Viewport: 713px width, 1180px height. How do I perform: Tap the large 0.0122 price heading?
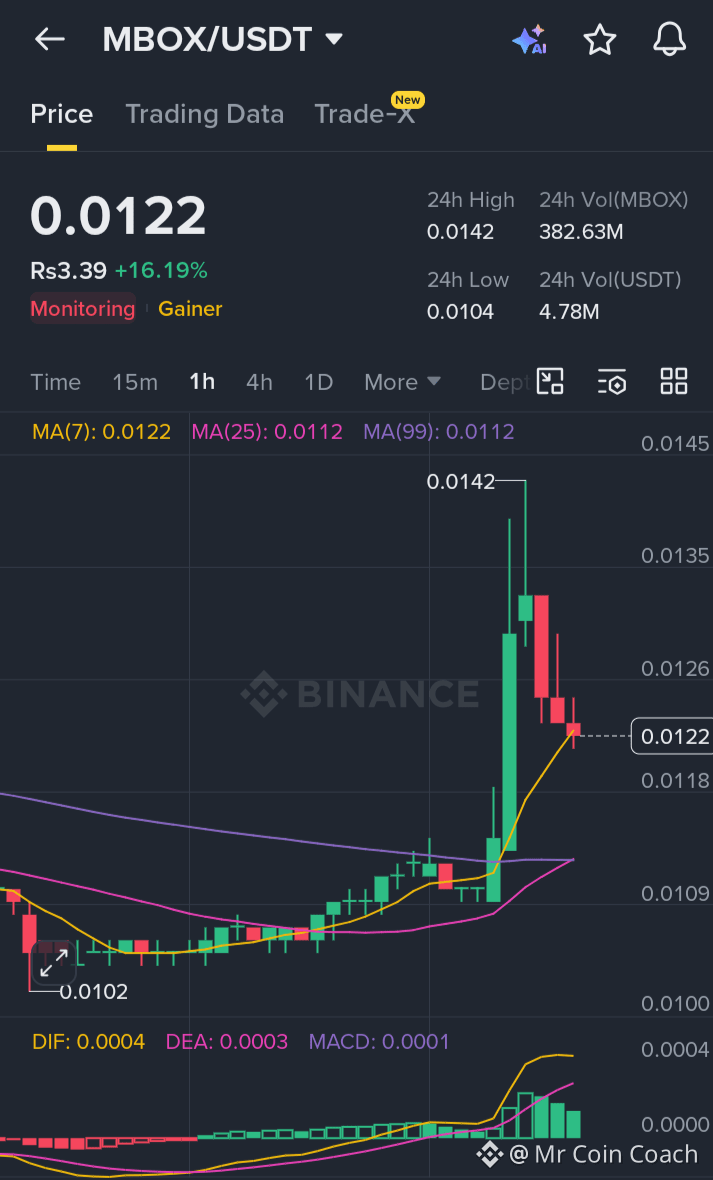(x=118, y=216)
